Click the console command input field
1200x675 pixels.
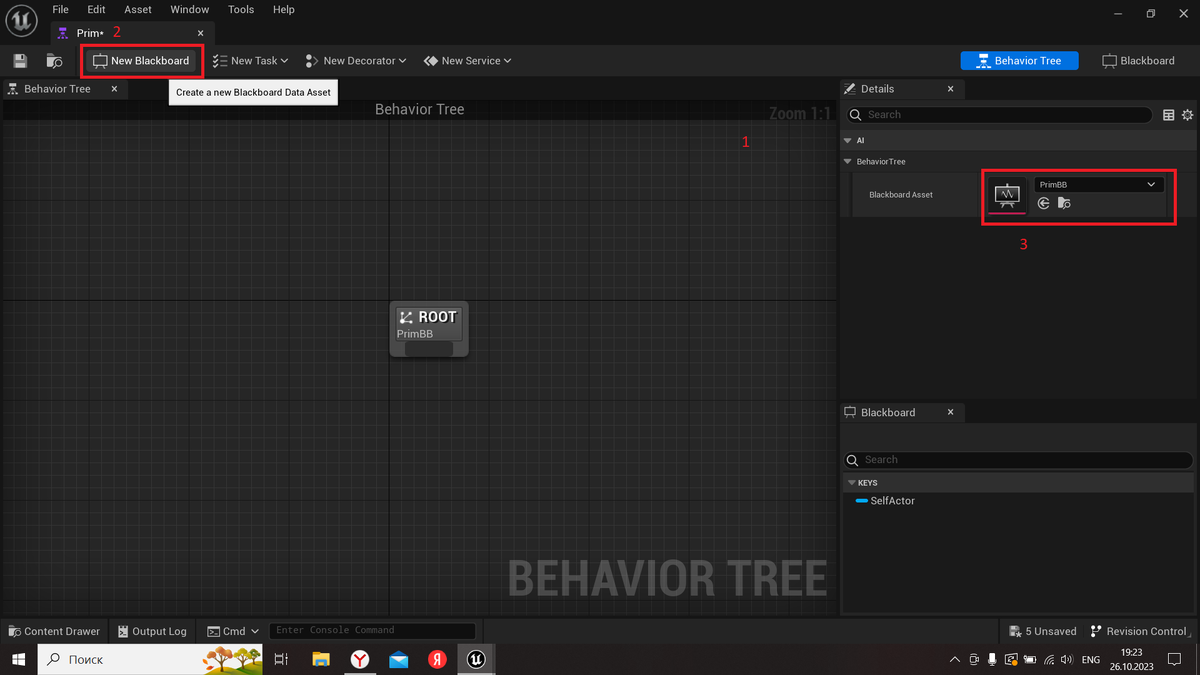pyautogui.click(x=372, y=631)
